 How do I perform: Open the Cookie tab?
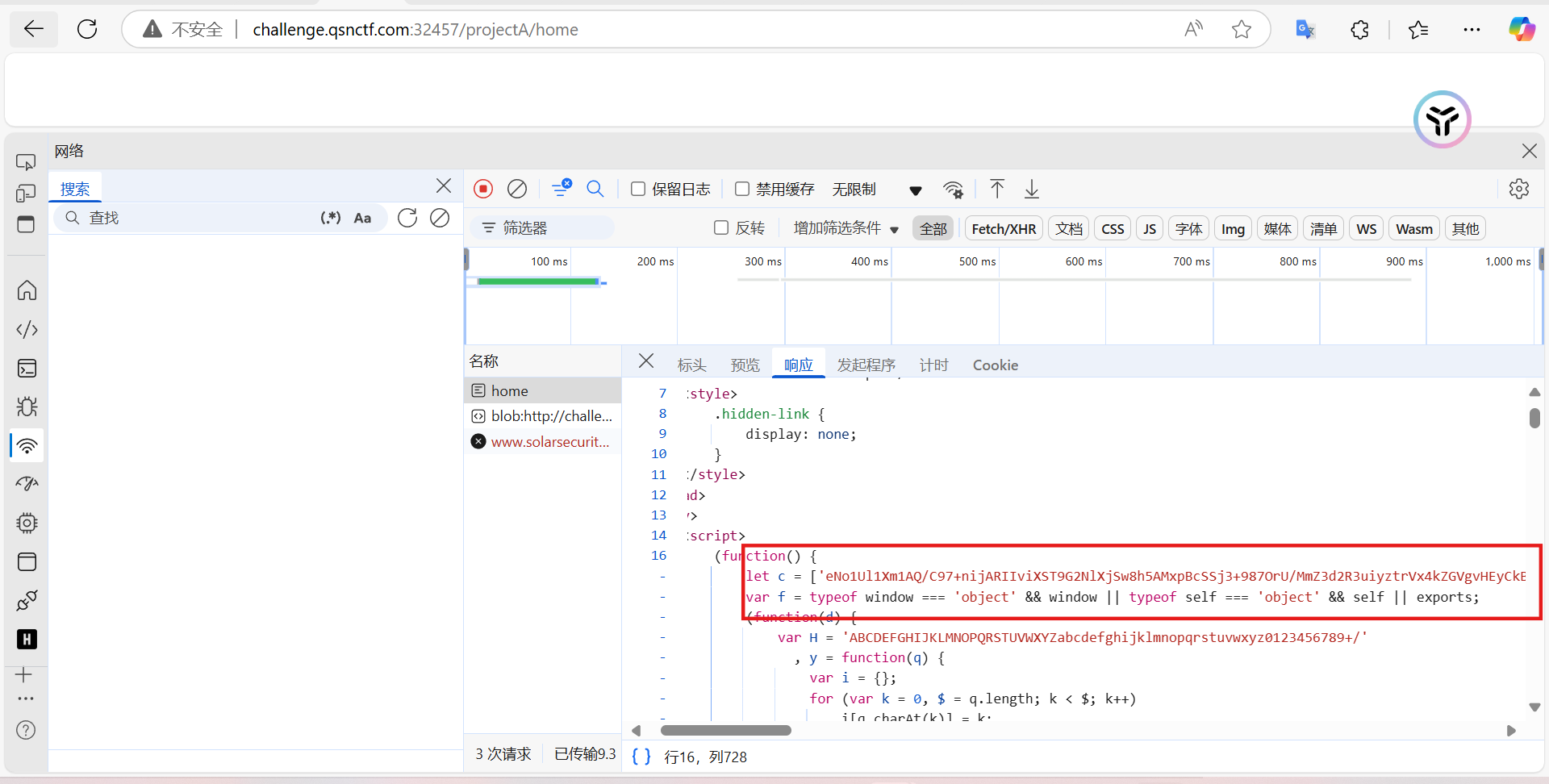coord(996,365)
